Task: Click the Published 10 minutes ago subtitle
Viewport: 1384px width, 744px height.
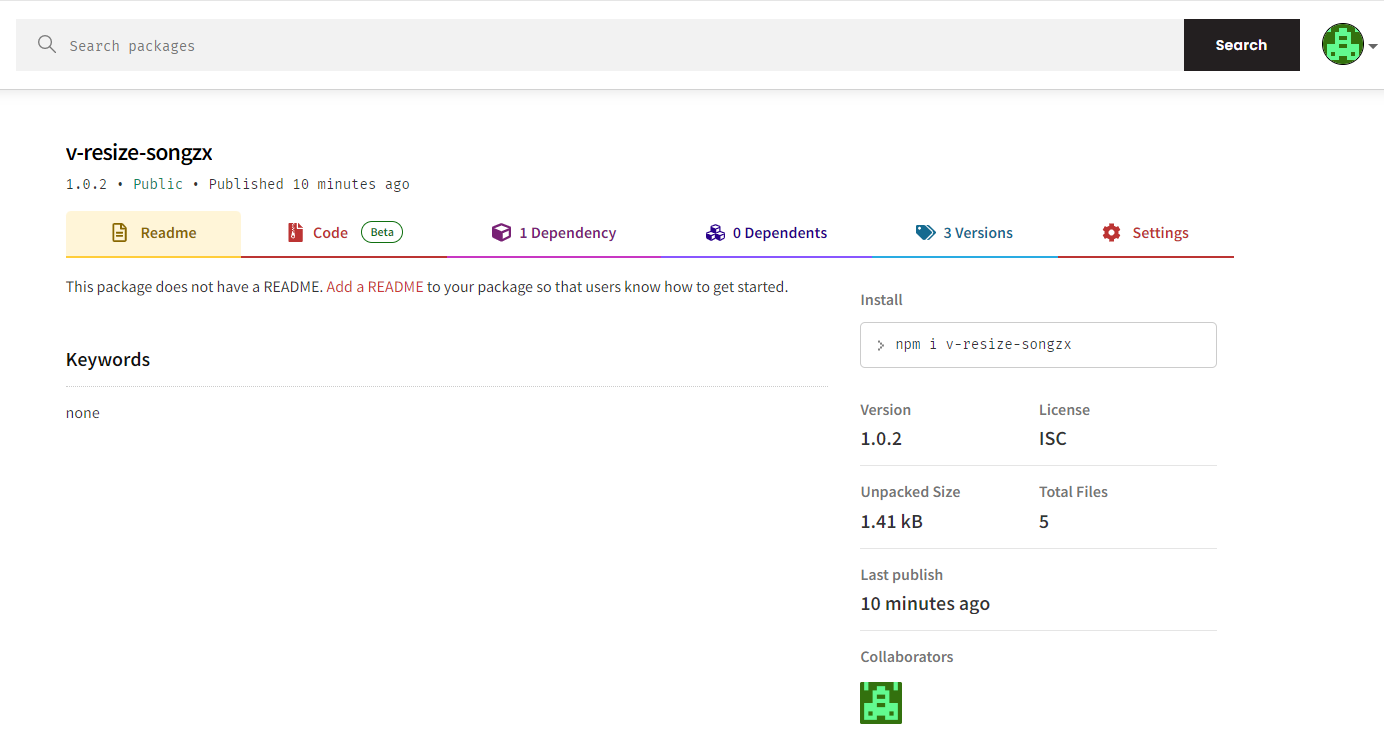Action: [x=309, y=184]
